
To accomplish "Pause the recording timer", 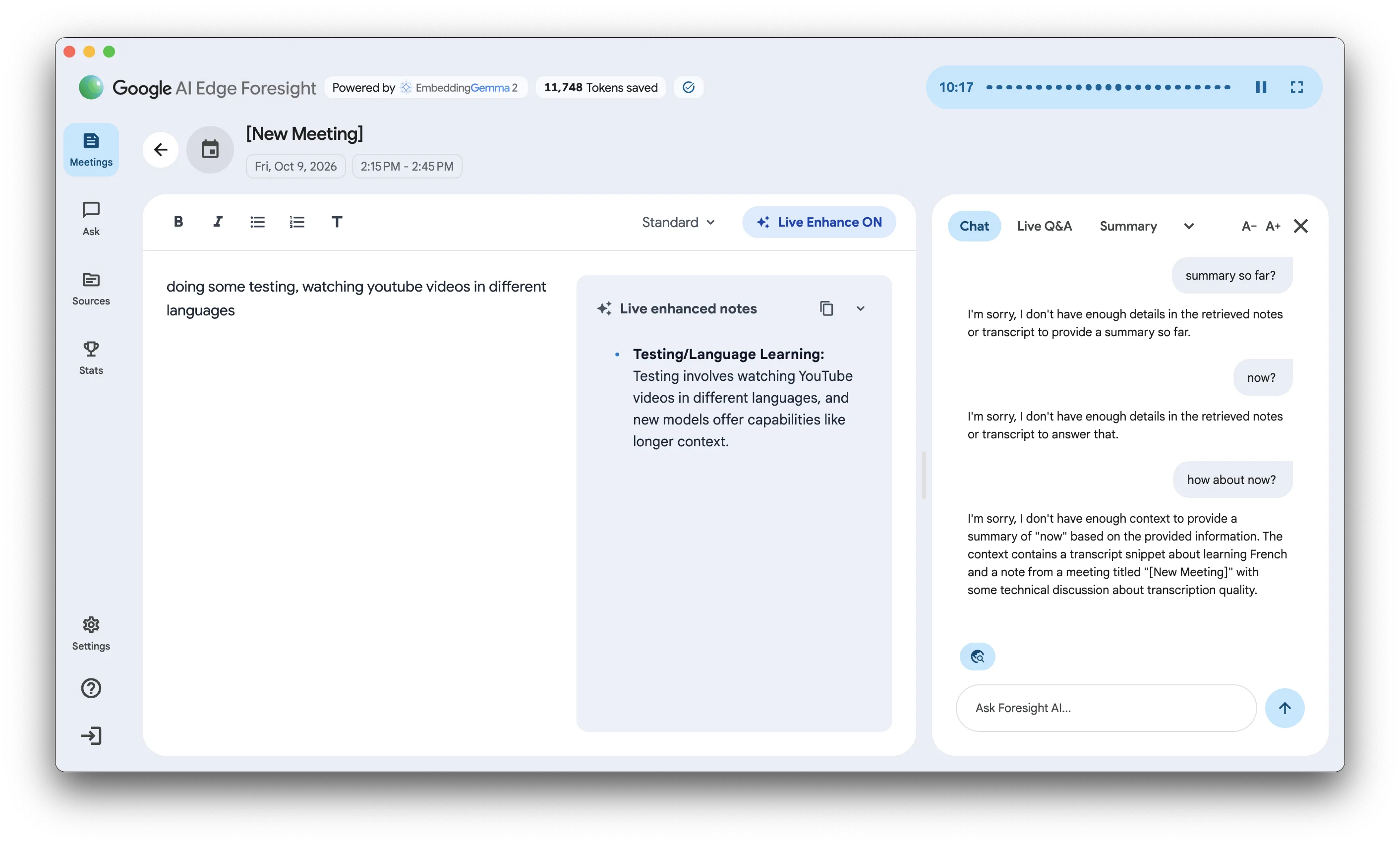I will (x=1261, y=87).
